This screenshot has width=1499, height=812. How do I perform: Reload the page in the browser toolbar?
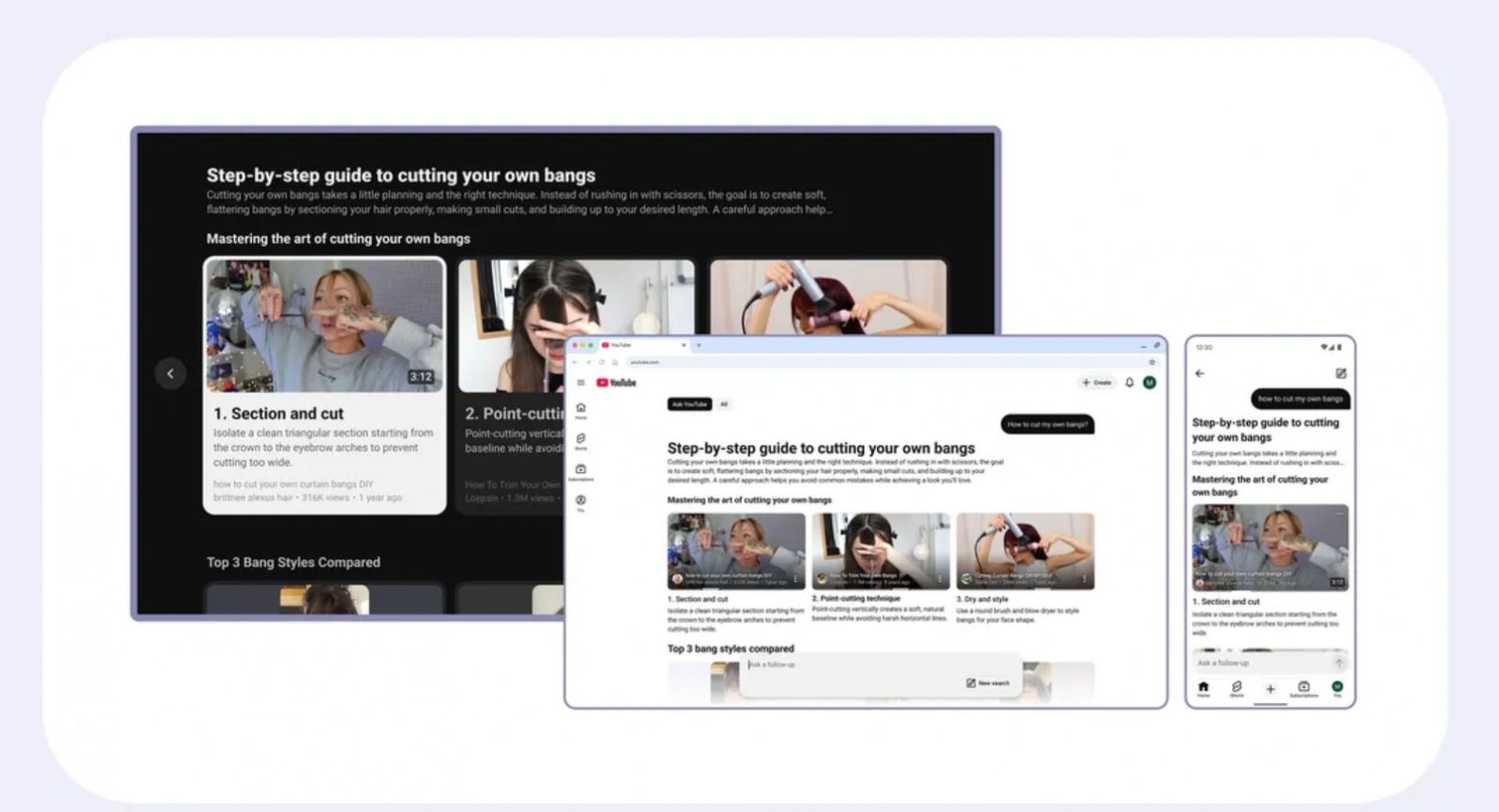(601, 362)
